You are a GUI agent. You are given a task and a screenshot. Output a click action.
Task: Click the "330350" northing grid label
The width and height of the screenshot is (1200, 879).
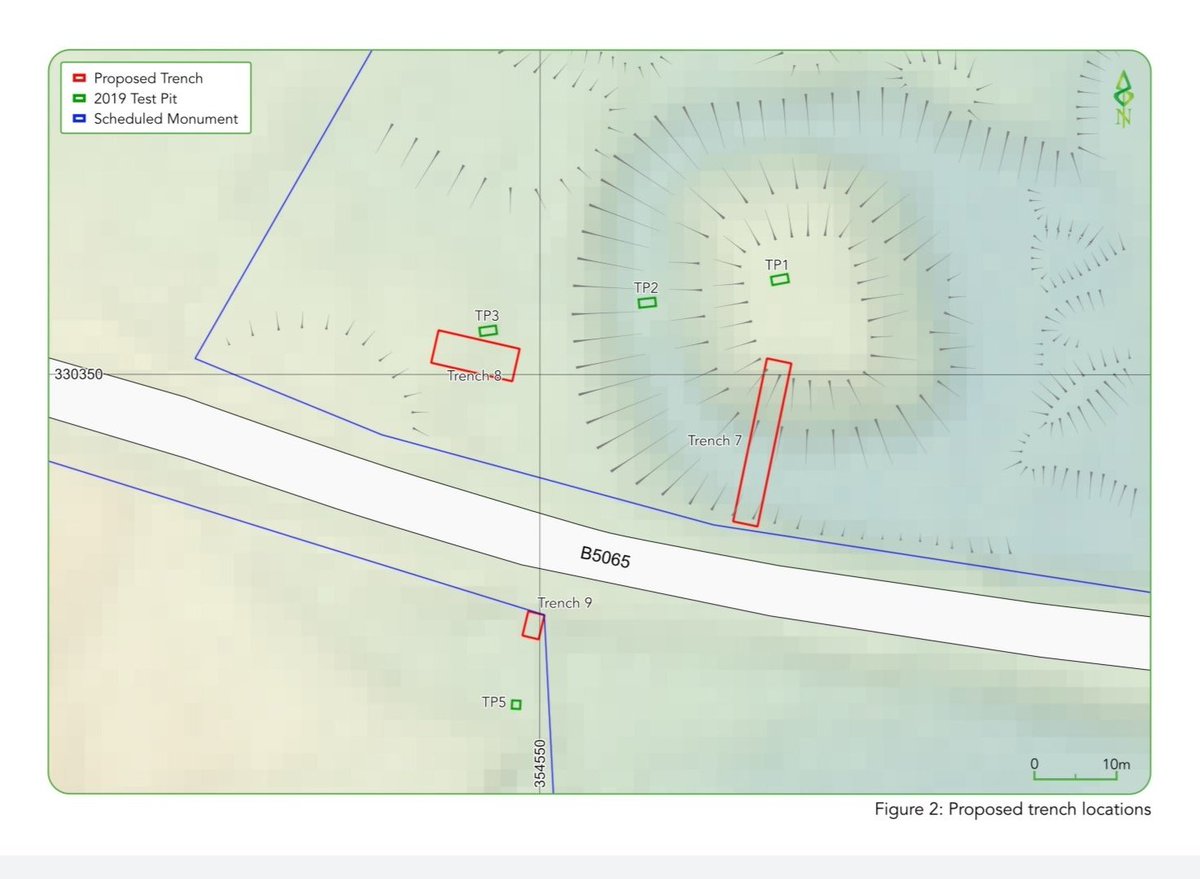click(80, 375)
